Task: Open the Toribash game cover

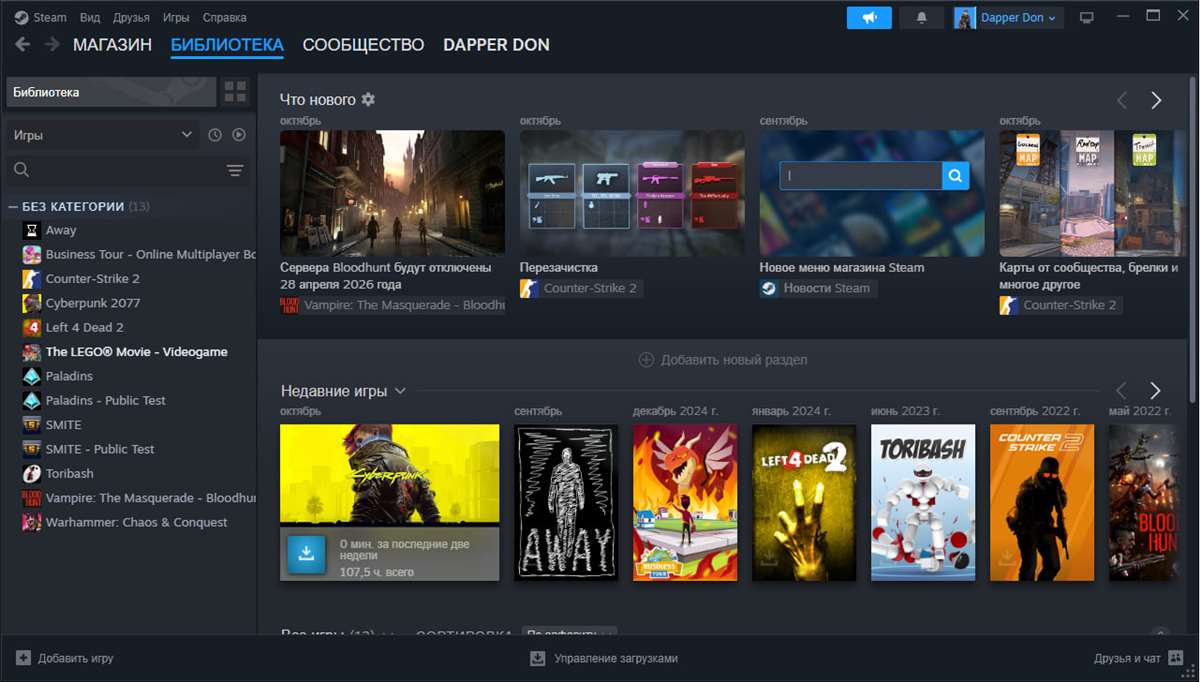Action: 923,502
